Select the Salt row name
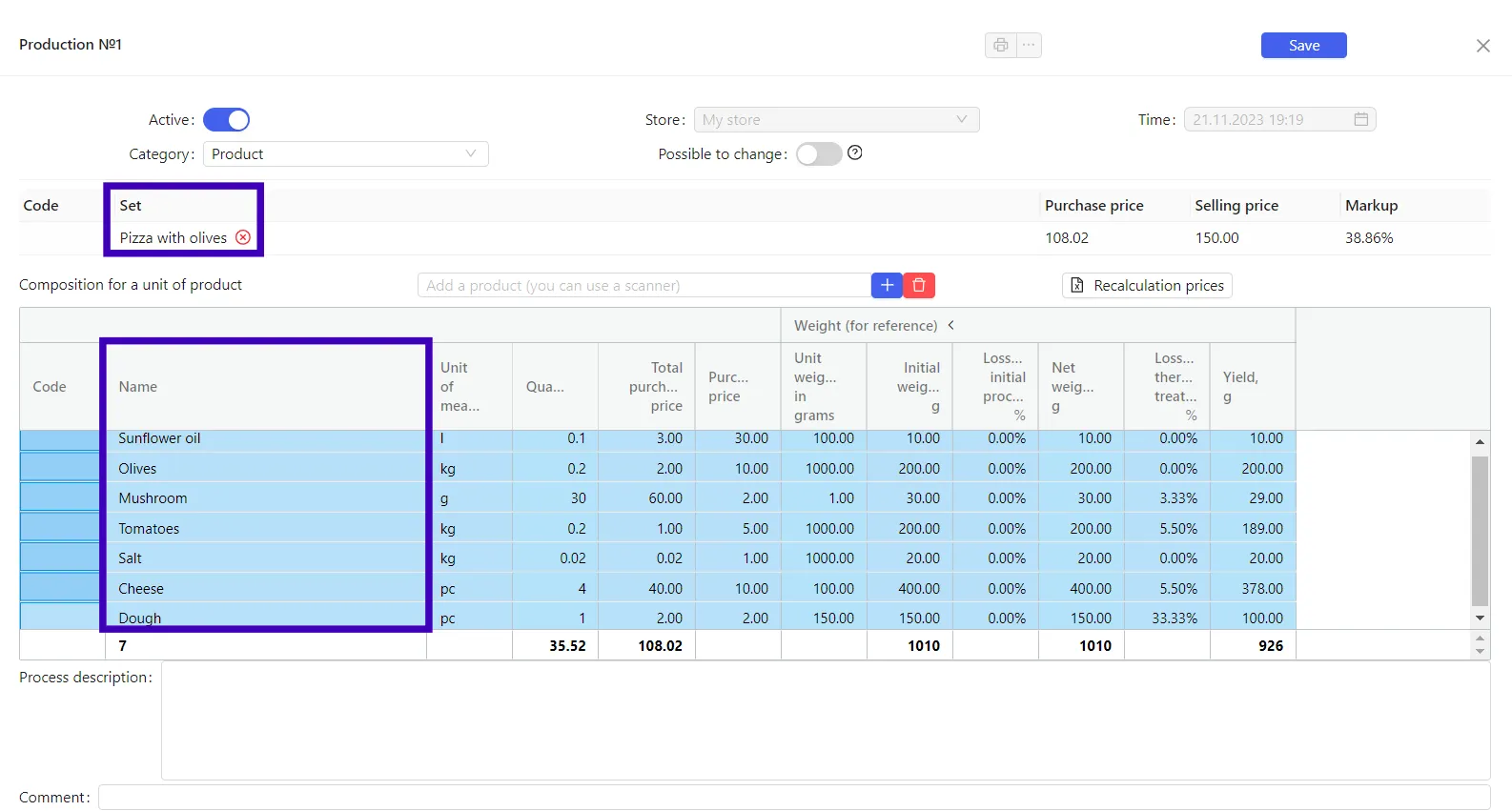 (130, 558)
